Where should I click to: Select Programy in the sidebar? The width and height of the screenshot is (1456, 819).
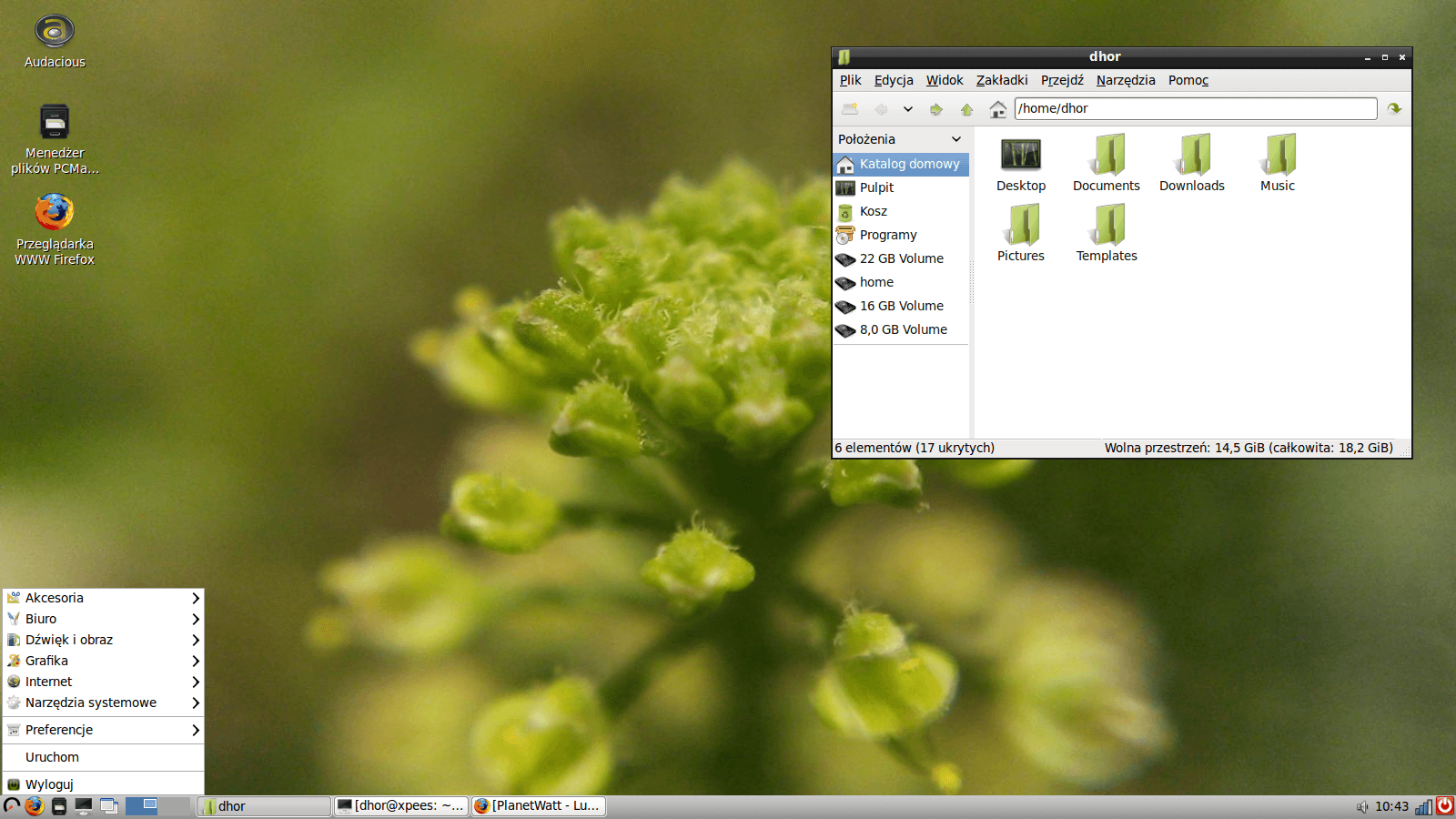click(901, 235)
